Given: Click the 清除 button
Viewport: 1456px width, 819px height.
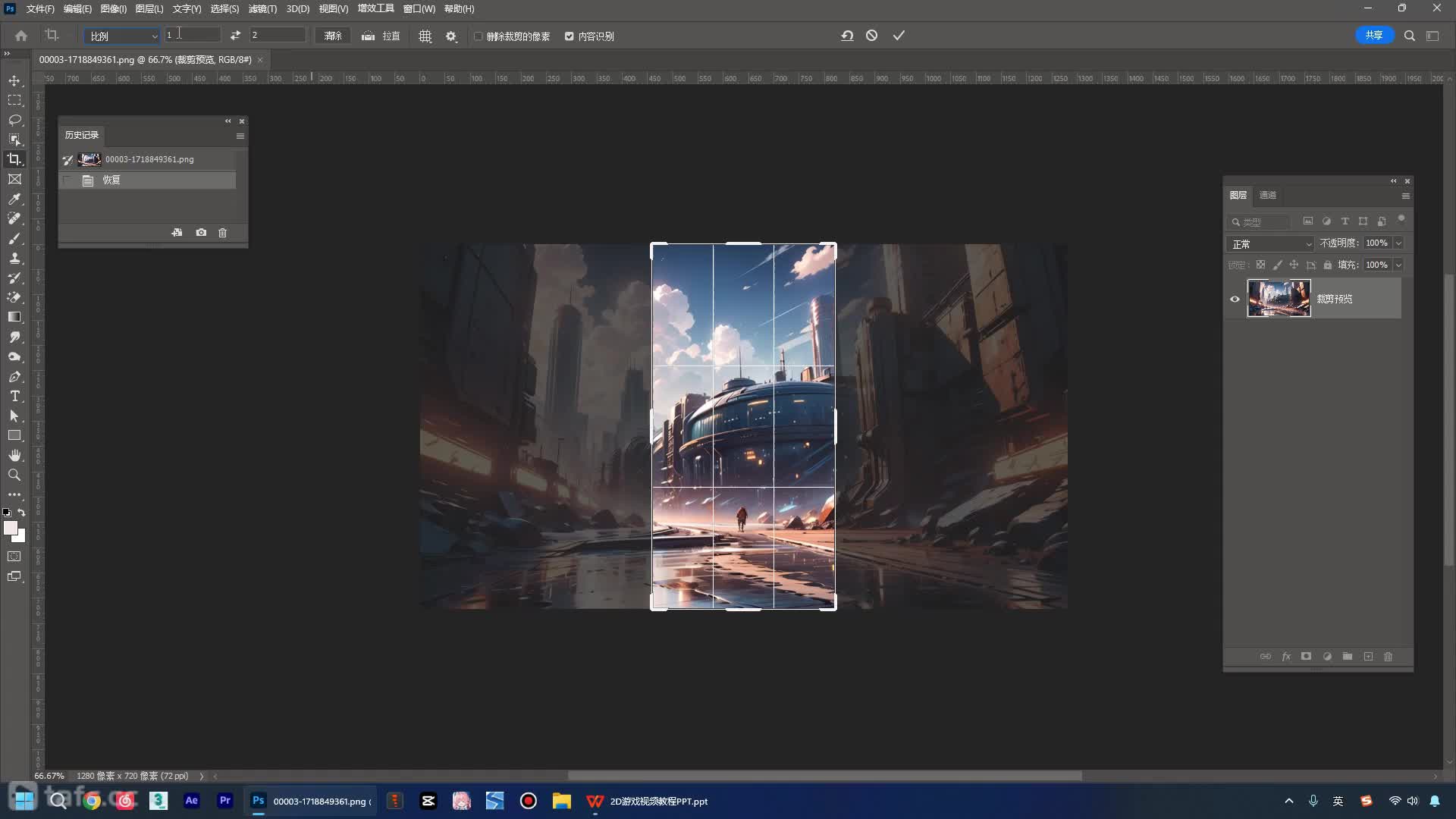Looking at the screenshot, I should coord(333,36).
